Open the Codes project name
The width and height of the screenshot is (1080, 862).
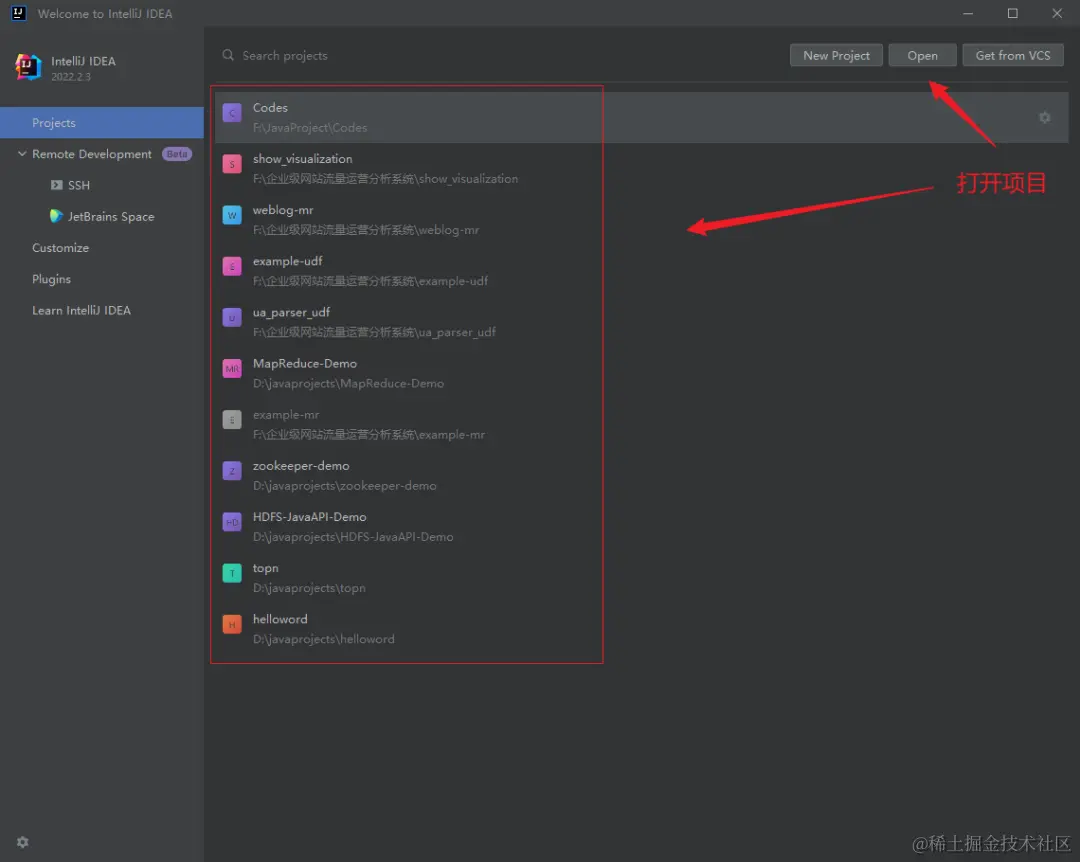[x=270, y=107]
